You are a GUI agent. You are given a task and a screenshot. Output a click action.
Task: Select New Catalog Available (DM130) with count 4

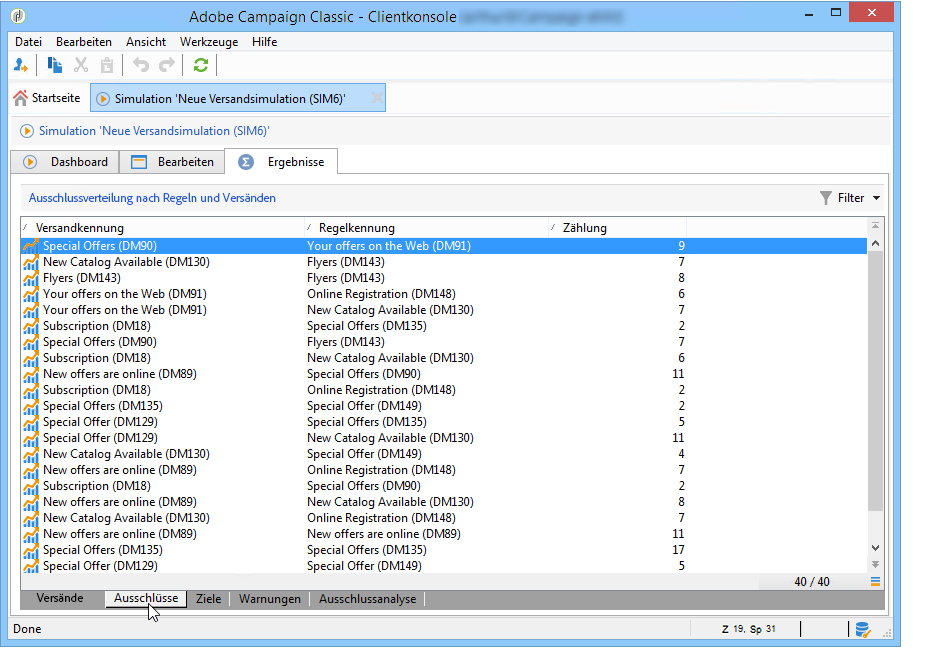444,454
